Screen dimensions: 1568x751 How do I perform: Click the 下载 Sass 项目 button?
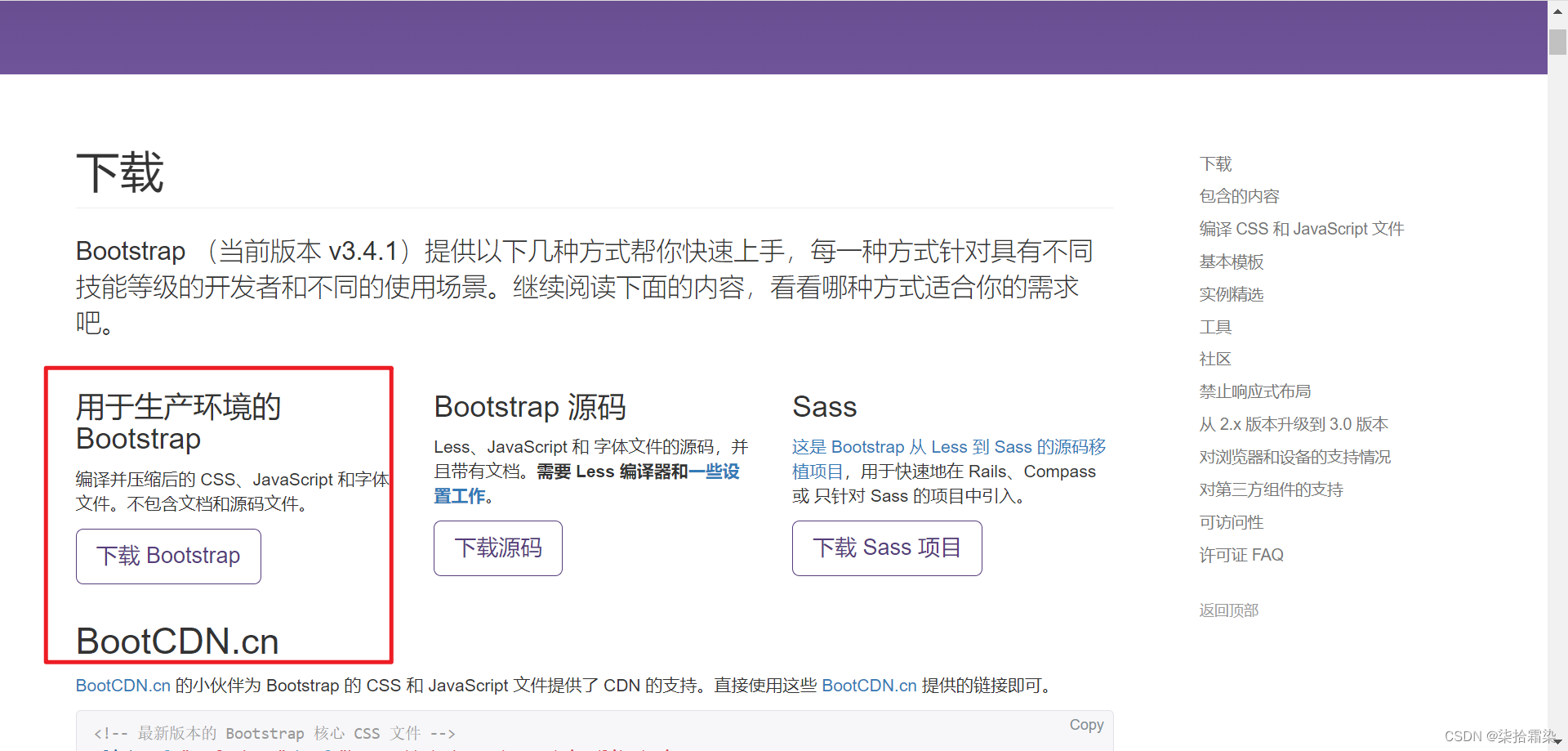point(887,548)
